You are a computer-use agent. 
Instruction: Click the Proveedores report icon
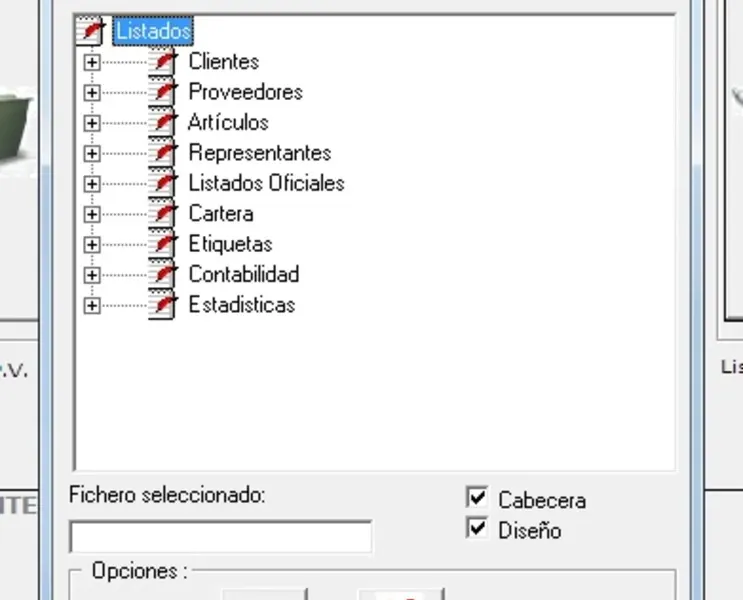163,92
